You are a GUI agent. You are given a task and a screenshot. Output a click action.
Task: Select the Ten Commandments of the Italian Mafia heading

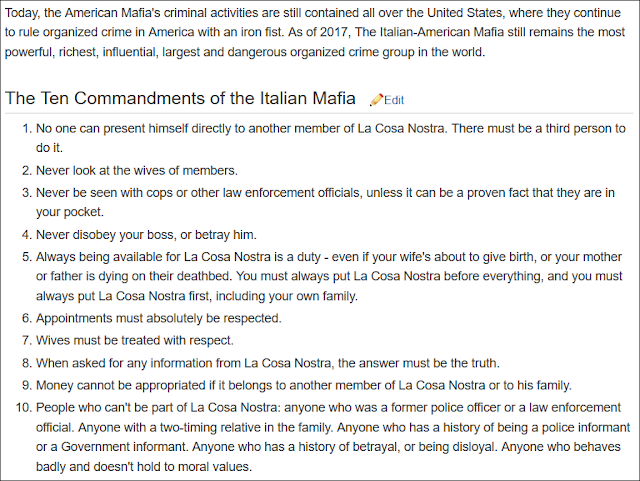(180, 98)
